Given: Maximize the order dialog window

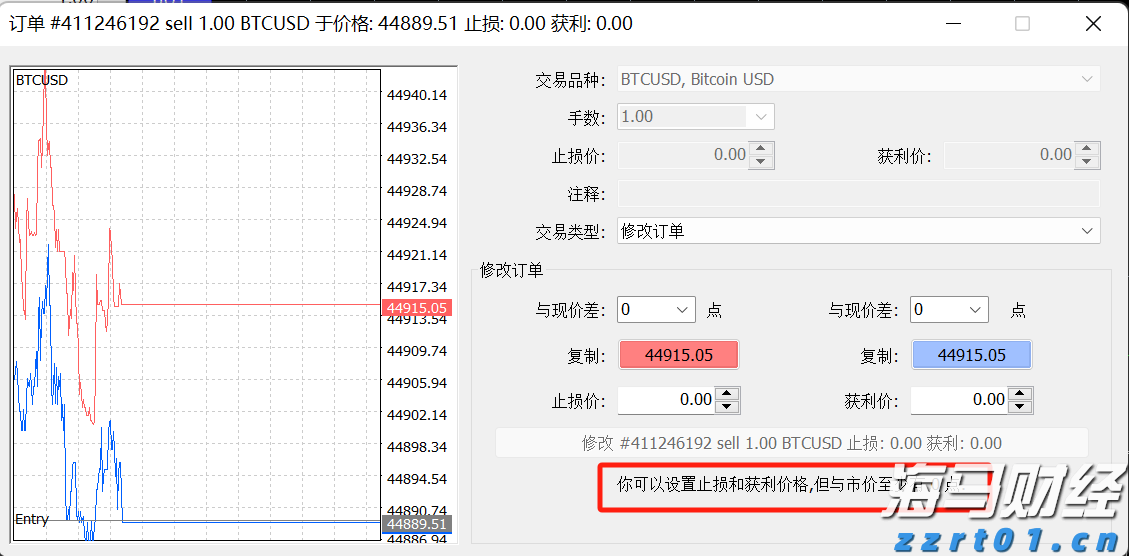Looking at the screenshot, I should pos(1022,23).
